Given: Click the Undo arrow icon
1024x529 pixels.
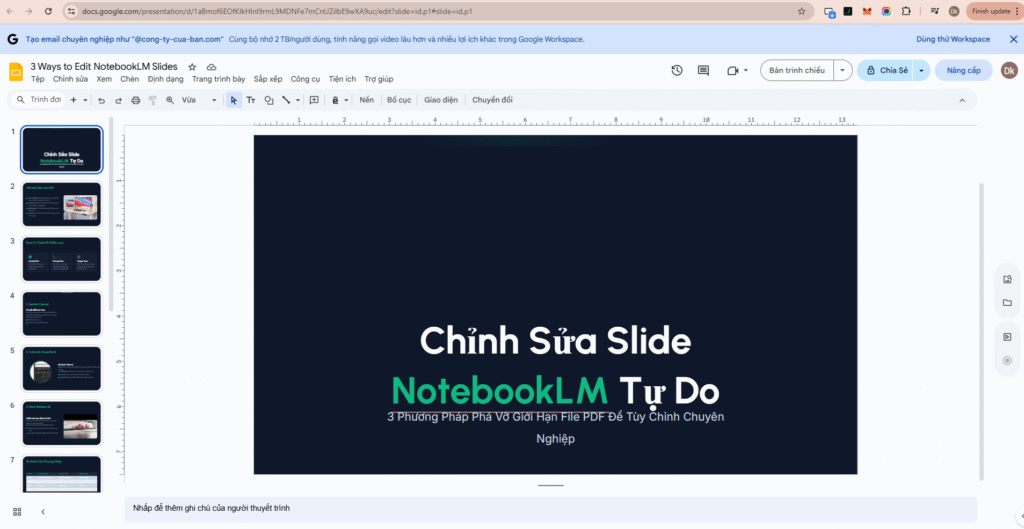Looking at the screenshot, I should point(101,100).
